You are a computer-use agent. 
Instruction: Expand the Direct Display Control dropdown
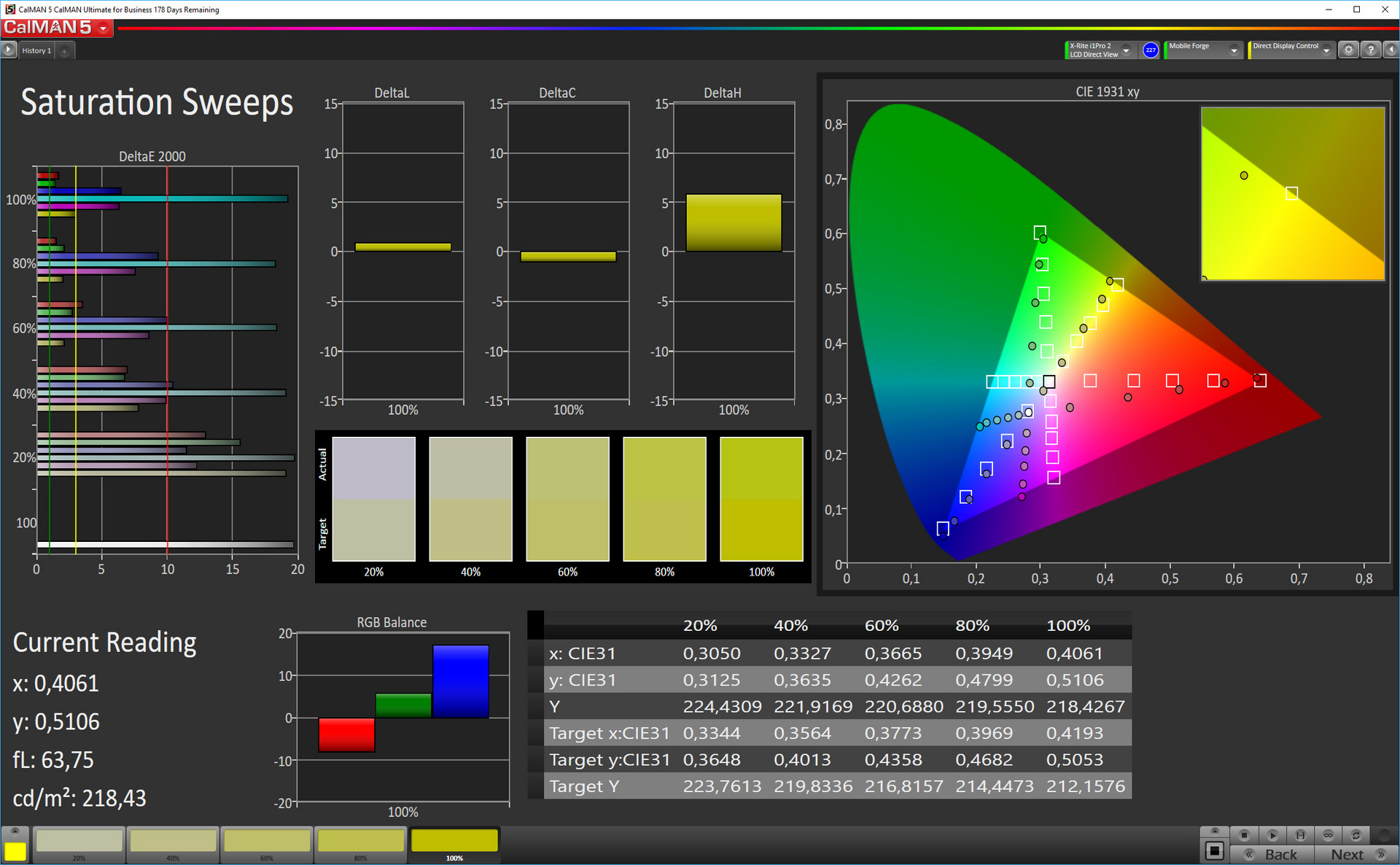point(1326,50)
